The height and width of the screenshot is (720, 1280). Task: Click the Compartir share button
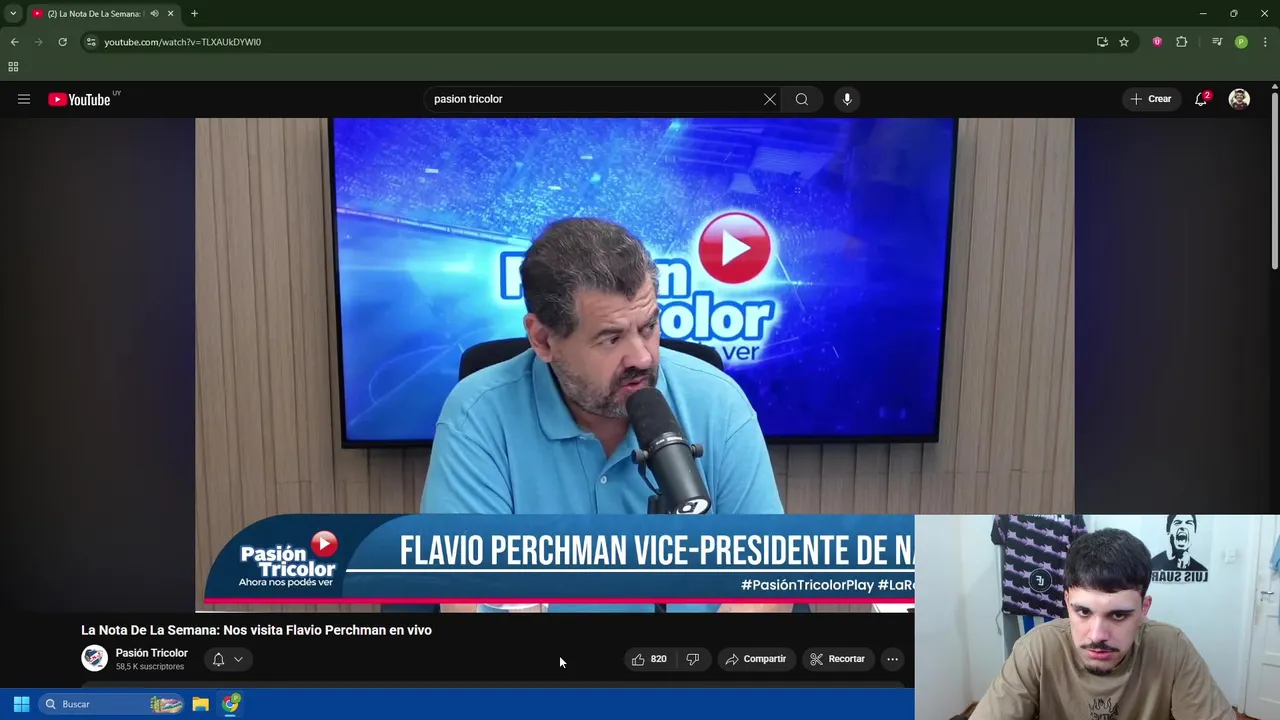point(756,659)
